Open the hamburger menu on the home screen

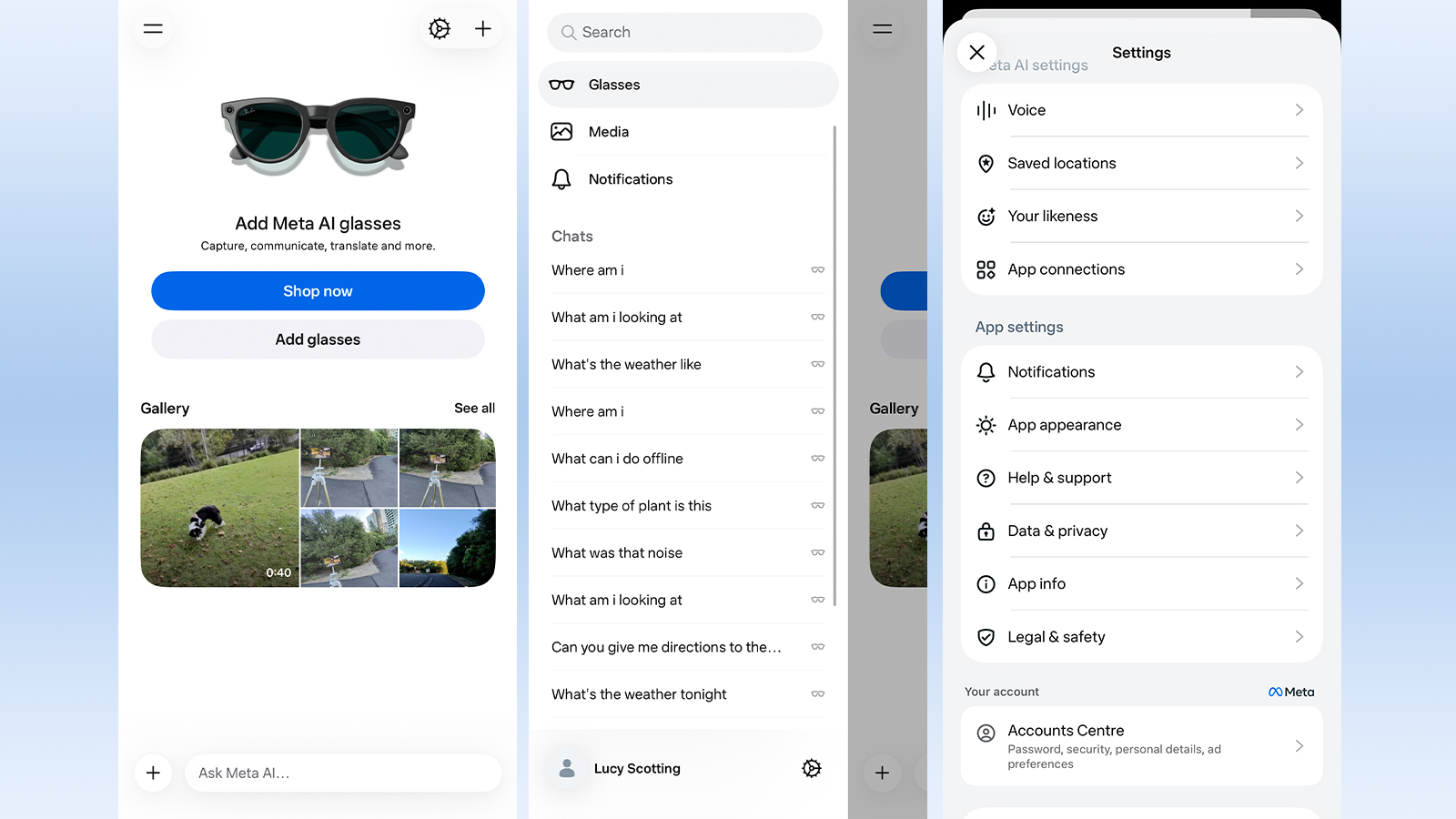click(153, 29)
